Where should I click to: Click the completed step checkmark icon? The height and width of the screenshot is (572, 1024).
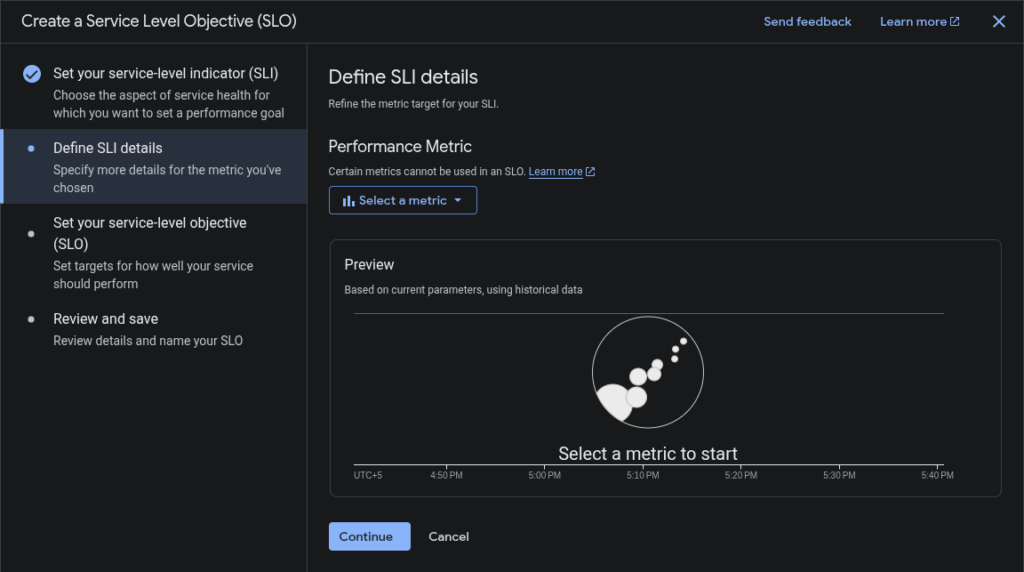[x=32, y=74]
